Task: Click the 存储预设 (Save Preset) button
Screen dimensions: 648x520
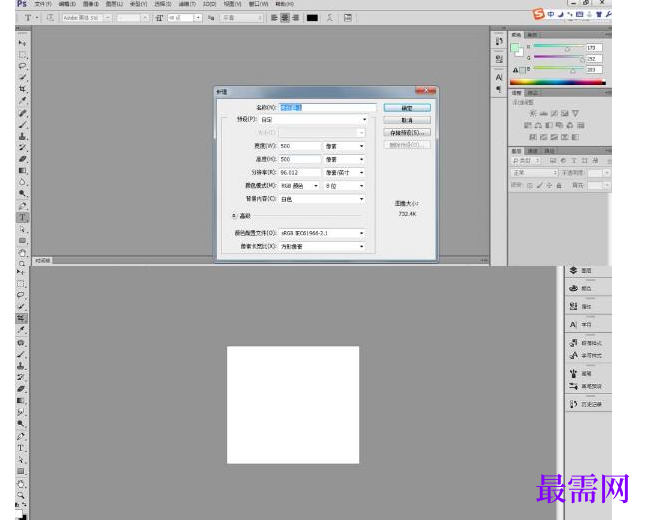Action: coord(407,132)
